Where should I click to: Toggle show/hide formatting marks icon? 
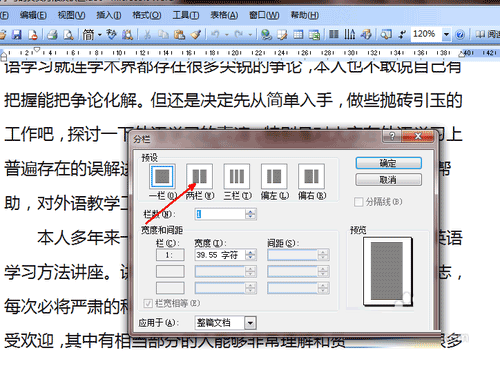coord(402,34)
